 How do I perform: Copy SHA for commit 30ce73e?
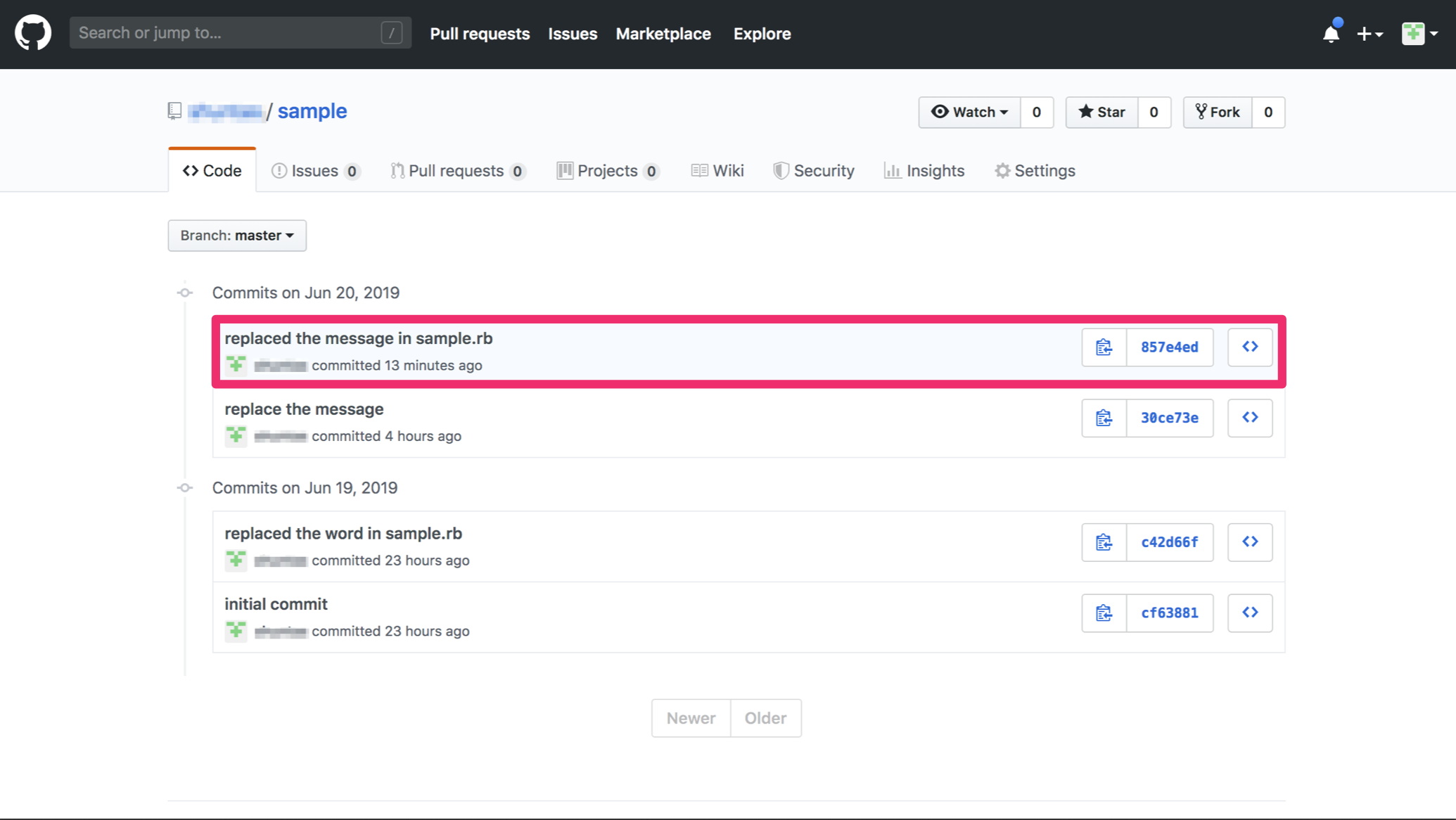coord(1104,418)
